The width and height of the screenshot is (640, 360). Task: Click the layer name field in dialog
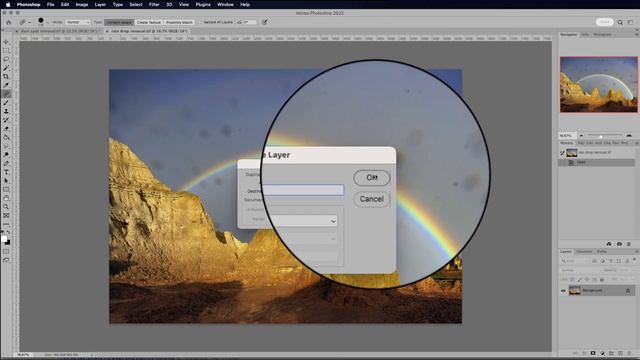tap(303, 190)
